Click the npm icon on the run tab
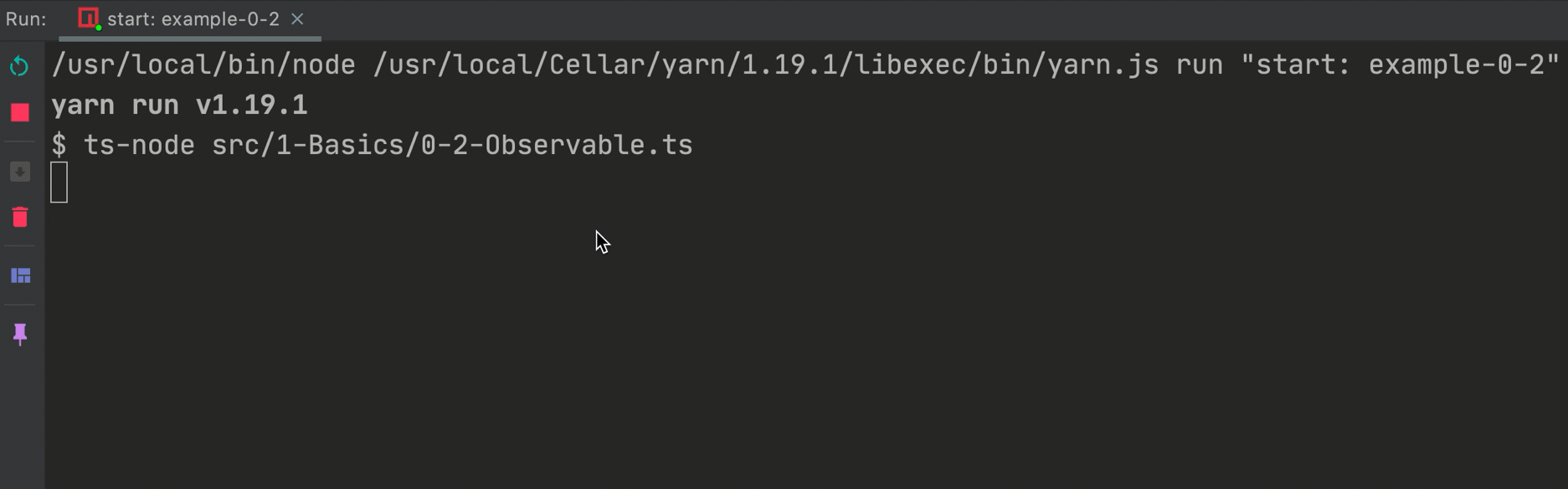Image resolution: width=1568 pixels, height=489 pixels. [89, 18]
